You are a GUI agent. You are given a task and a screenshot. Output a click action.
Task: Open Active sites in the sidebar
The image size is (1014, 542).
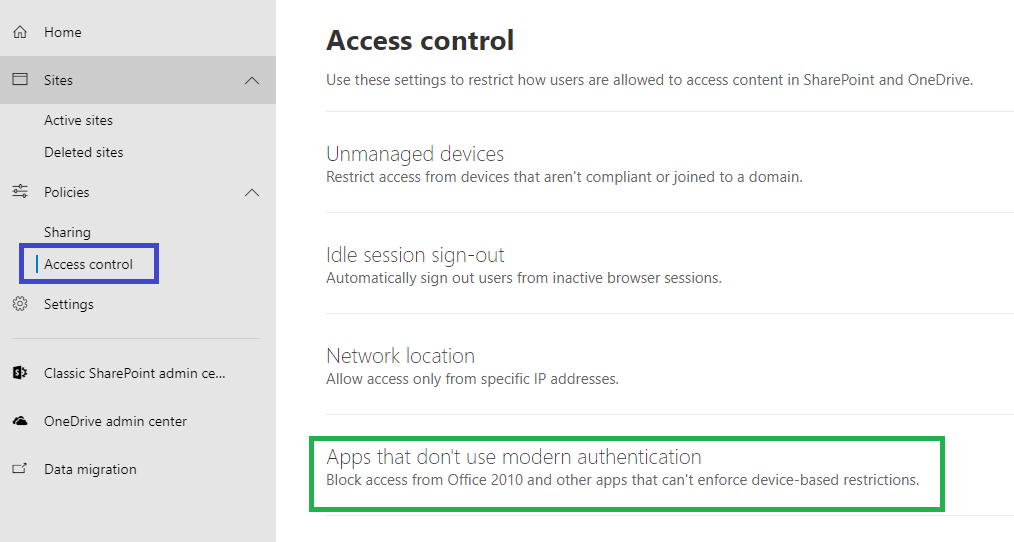[x=78, y=120]
